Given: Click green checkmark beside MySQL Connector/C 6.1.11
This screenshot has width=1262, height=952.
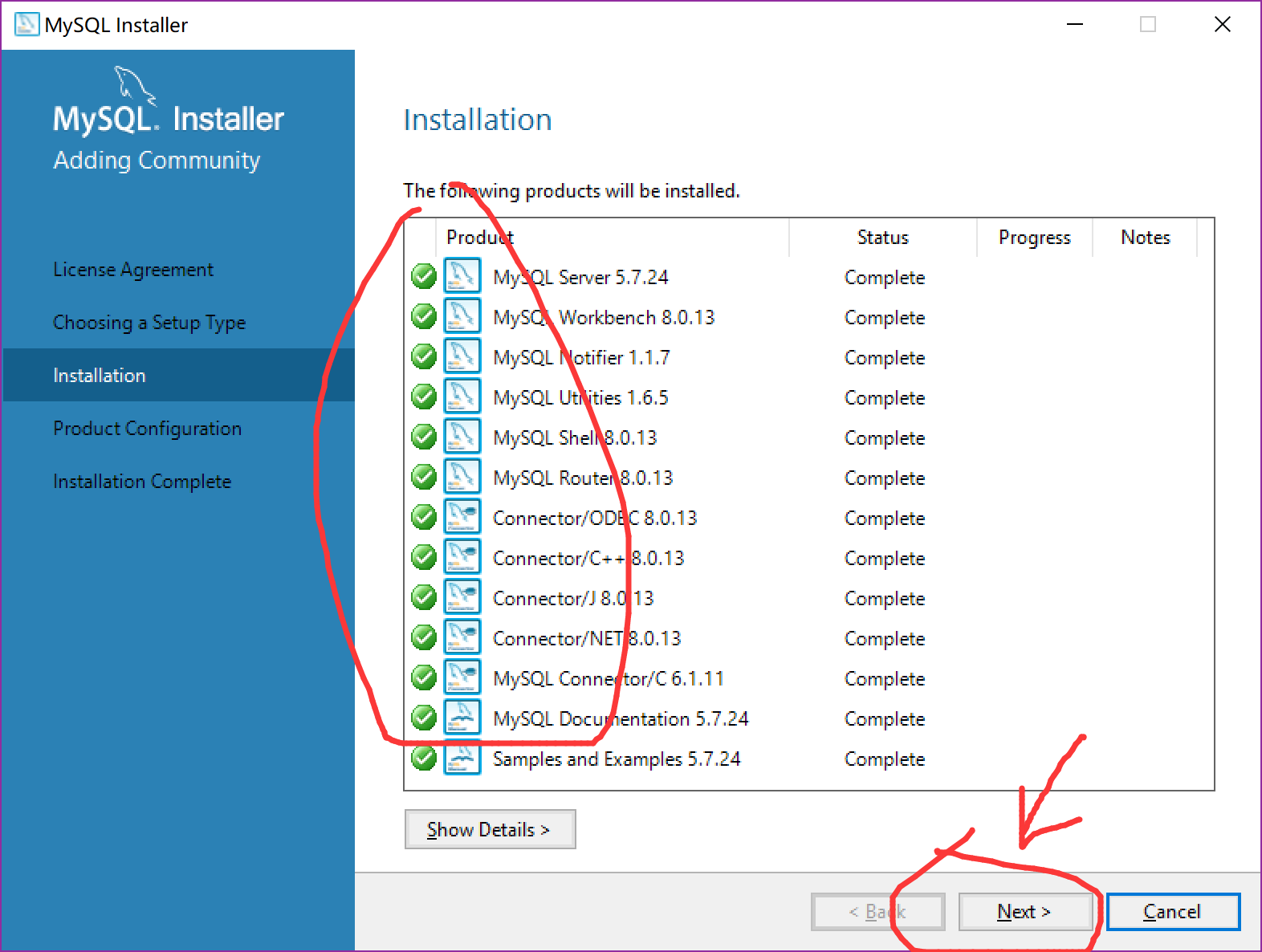Looking at the screenshot, I should 424,677.
